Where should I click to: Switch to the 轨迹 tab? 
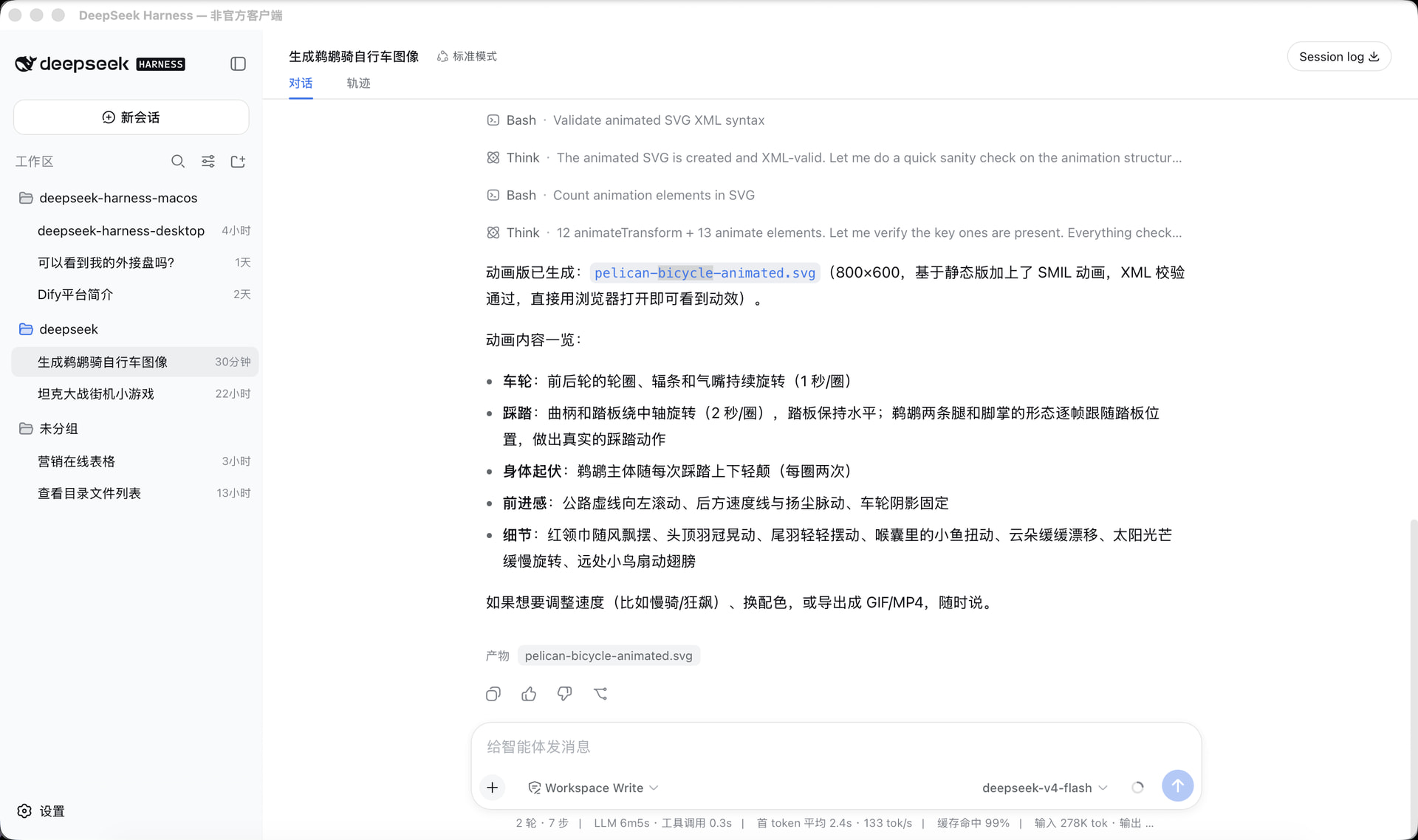[x=358, y=83]
